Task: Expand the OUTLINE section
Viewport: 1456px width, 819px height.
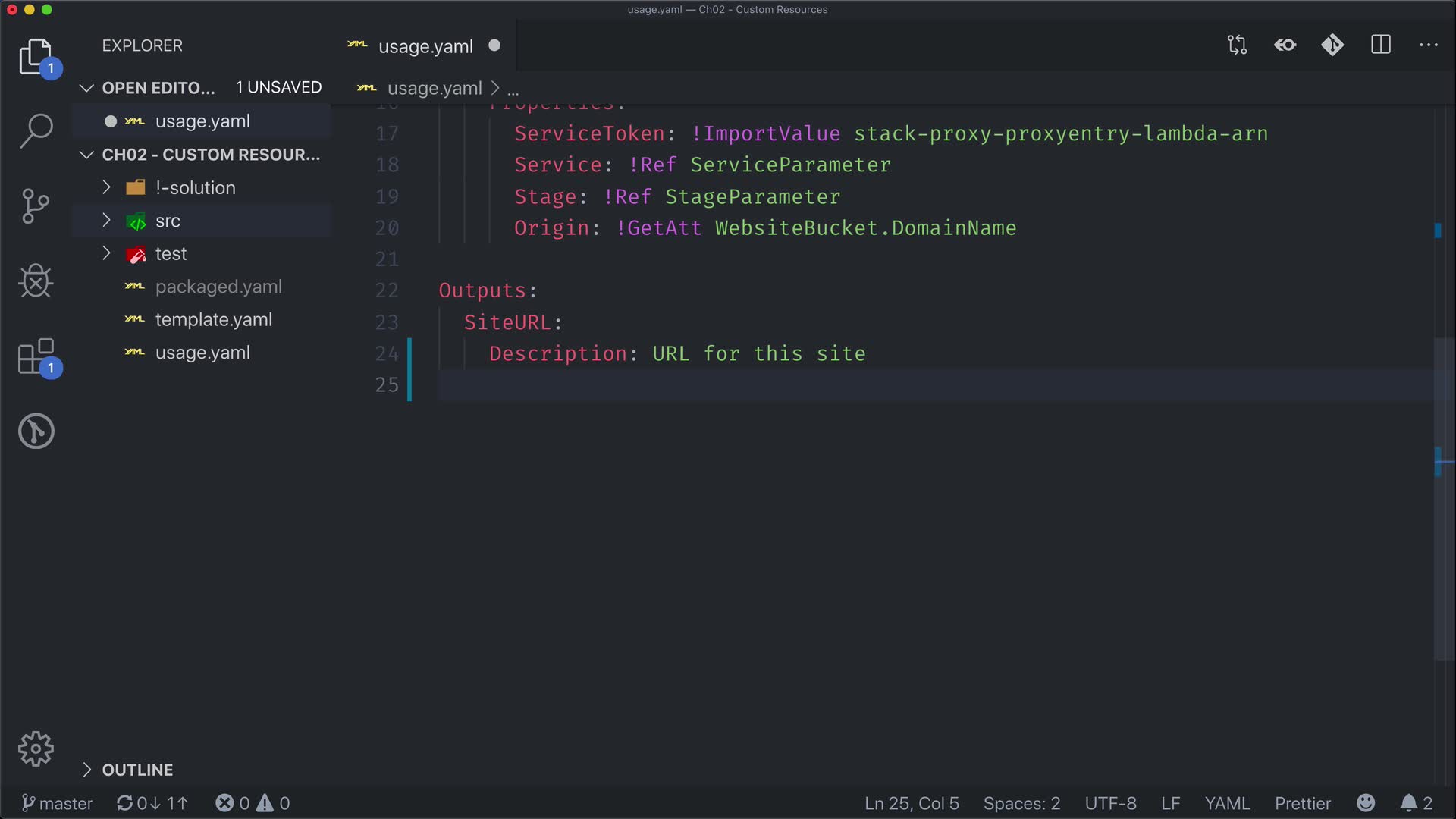Action: coord(137,770)
